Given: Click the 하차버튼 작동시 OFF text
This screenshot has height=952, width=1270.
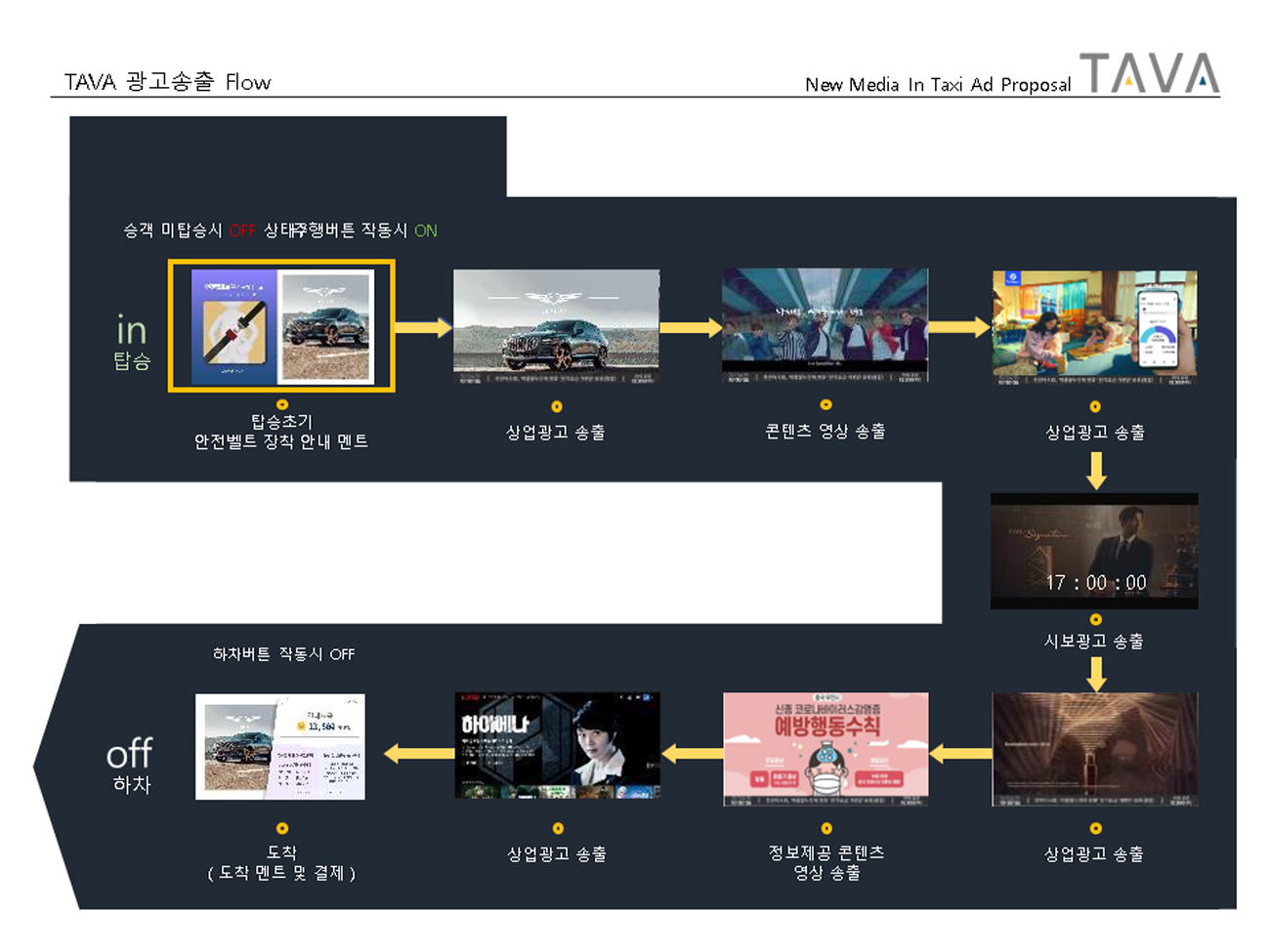Looking at the screenshot, I should pyautogui.click(x=283, y=654).
